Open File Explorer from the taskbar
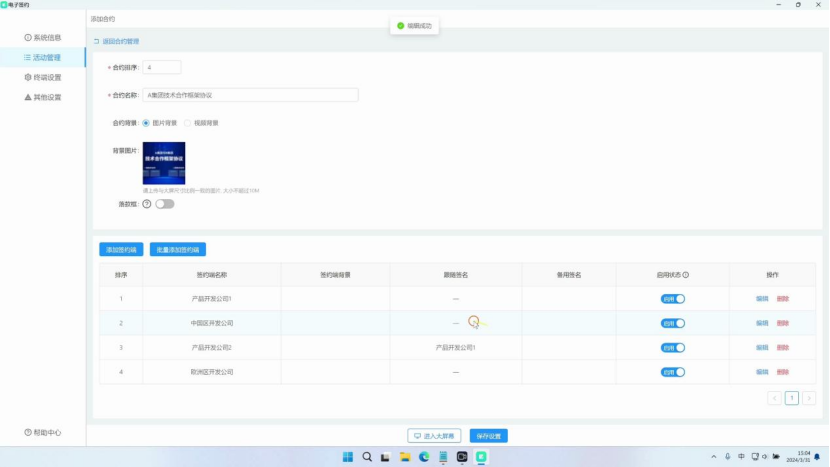The image size is (830, 467). [405, 457]
